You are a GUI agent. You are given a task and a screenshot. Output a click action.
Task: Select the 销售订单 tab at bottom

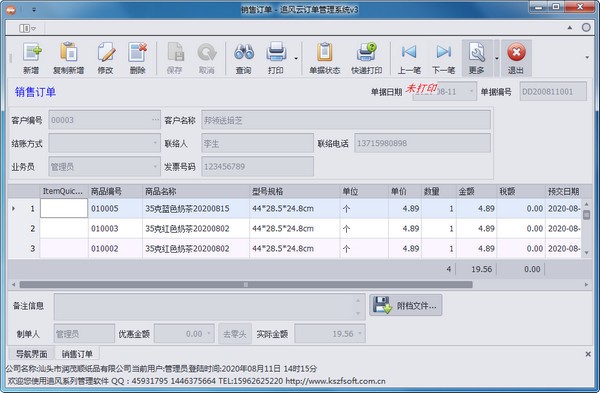tap(77, 354)
